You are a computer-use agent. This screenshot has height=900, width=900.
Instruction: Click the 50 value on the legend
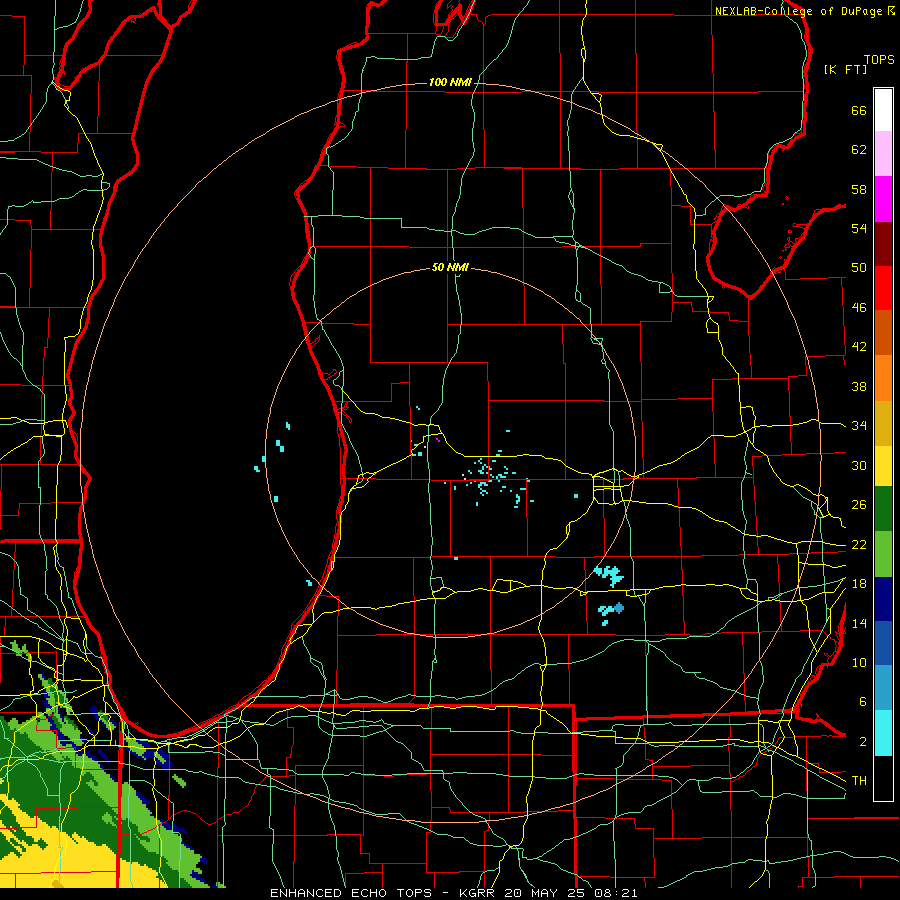[x=859, y=268]
